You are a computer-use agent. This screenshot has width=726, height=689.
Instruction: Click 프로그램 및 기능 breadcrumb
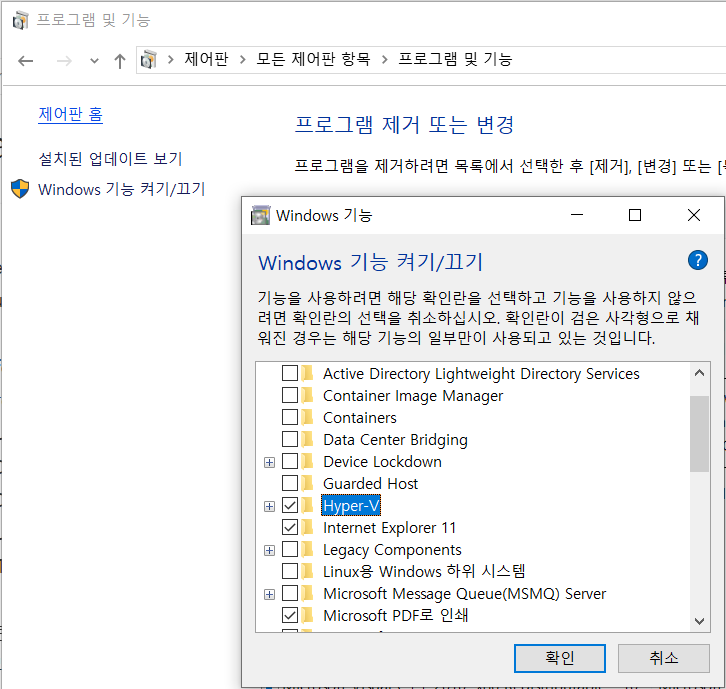pyautogui.click(x=455, y=59)
